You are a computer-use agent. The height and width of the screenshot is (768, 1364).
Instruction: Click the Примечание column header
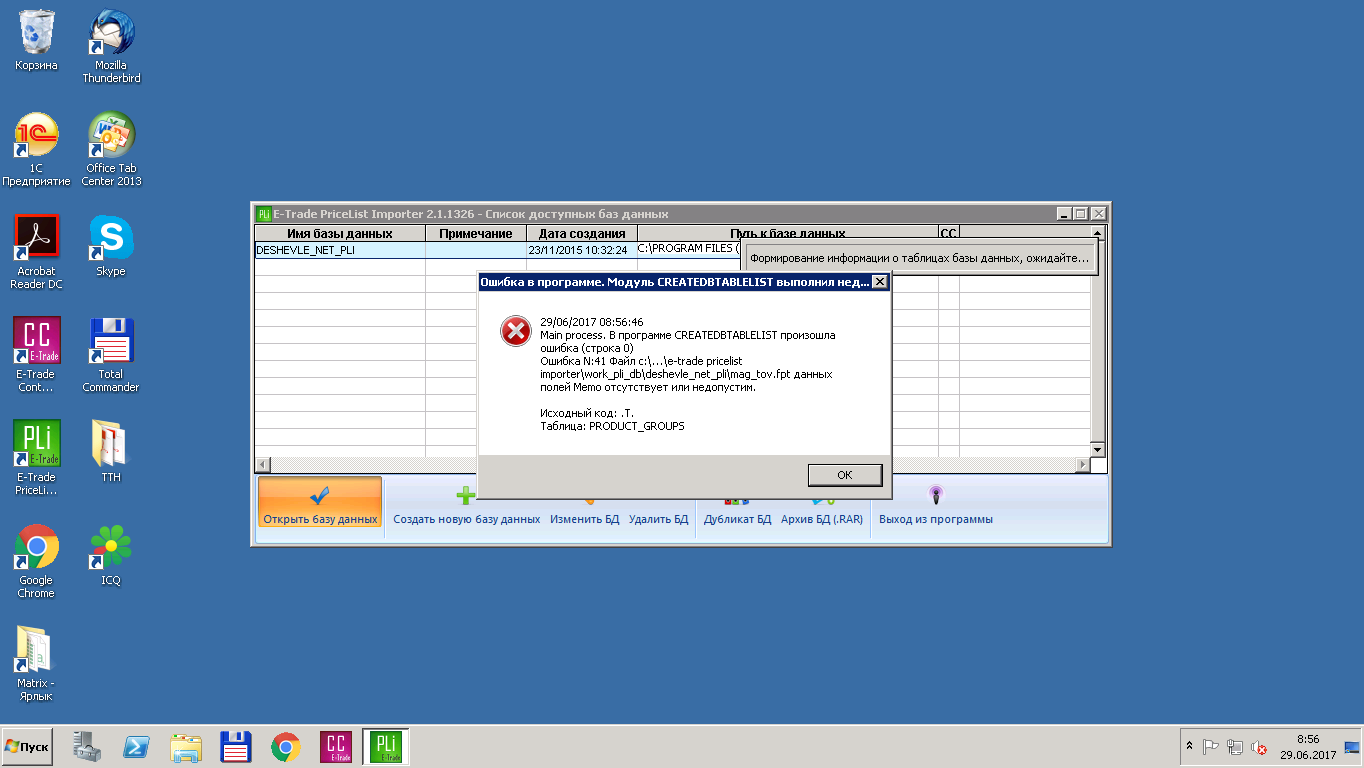(x=476, y=234)
